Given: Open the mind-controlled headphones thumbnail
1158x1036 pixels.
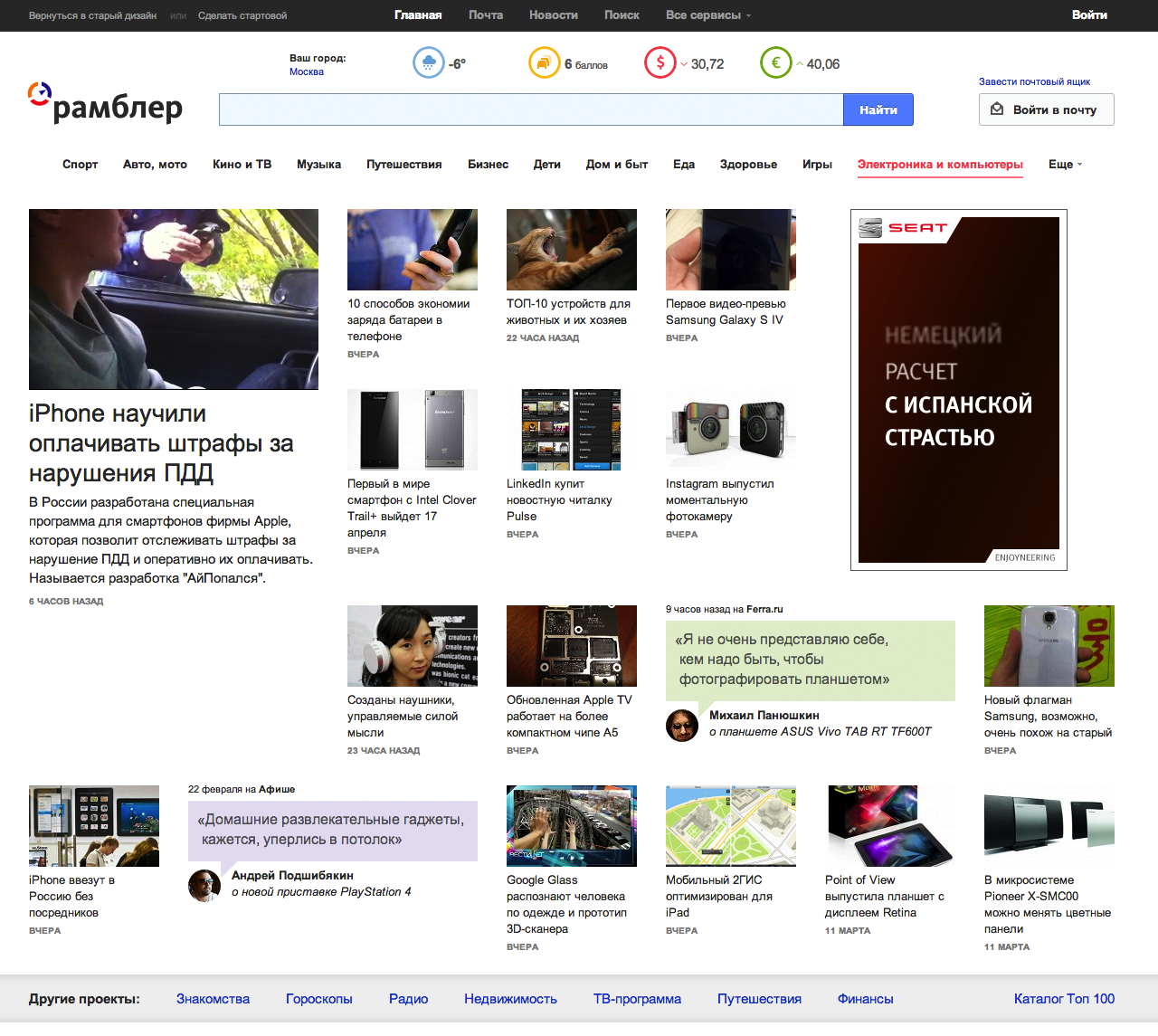Looking at the screenshot, I should click(x=413, y=646).
